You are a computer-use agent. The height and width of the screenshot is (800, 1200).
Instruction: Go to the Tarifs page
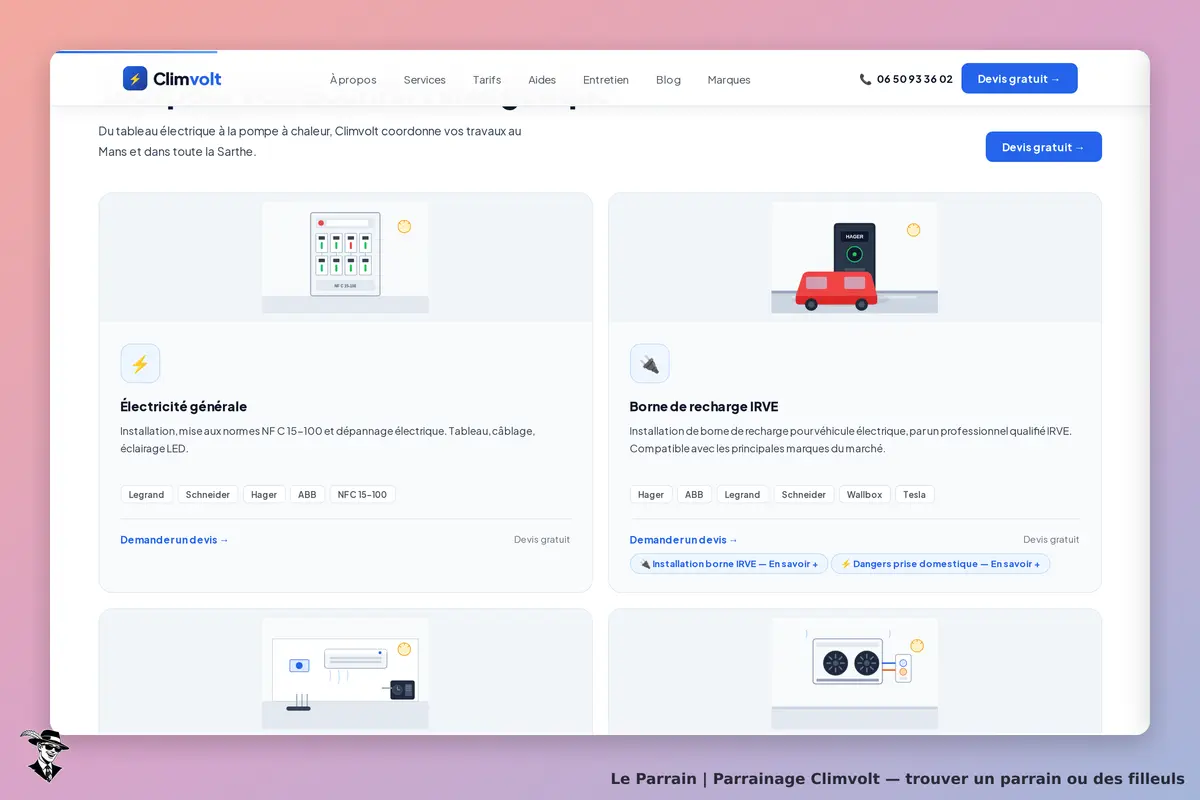(x=487, y=80)
